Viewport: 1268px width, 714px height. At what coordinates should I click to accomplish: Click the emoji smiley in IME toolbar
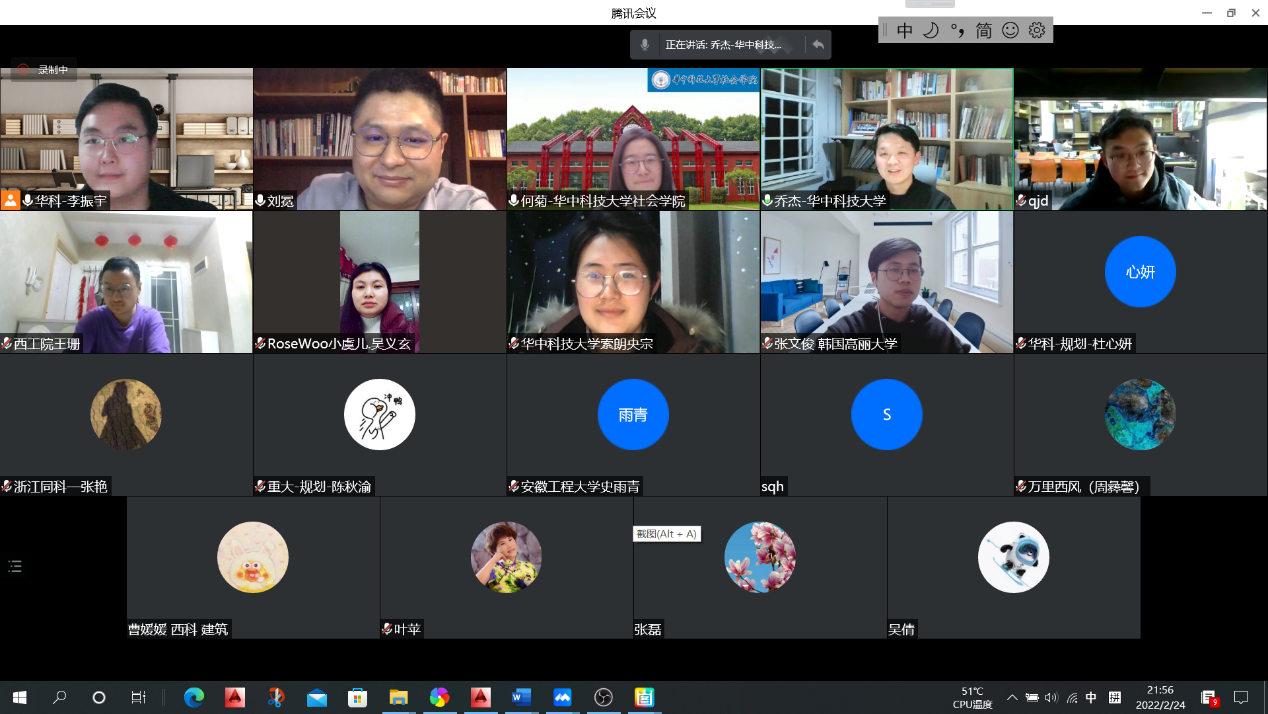[x=1010, y=31]
